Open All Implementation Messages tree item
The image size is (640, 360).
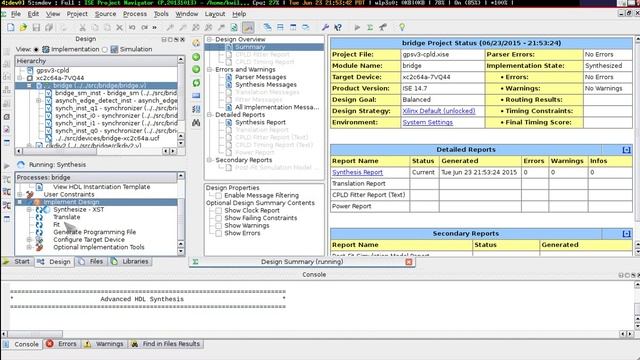277,107
